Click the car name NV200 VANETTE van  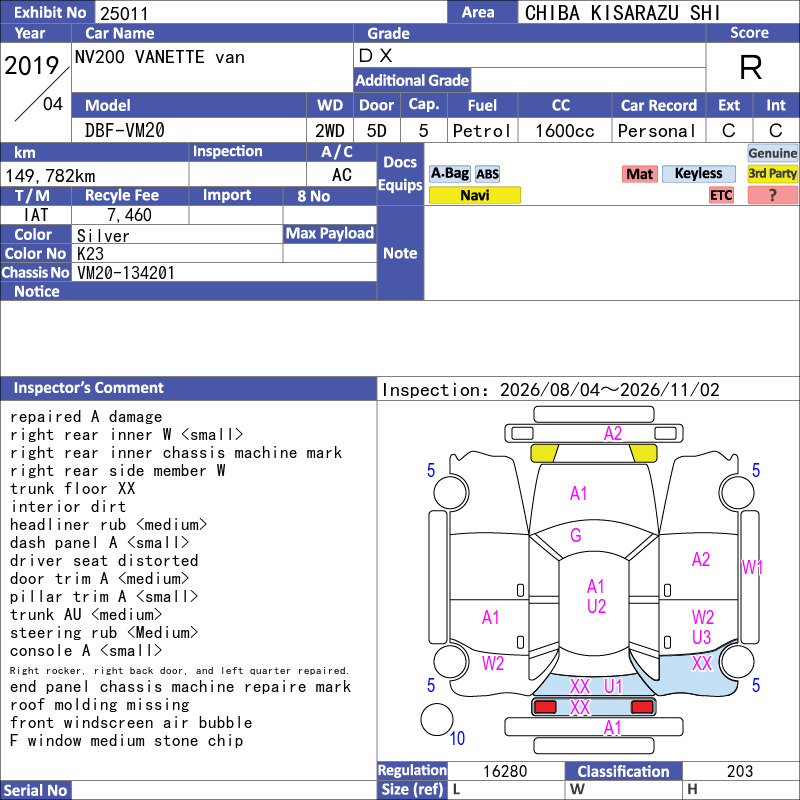point(160,57)
